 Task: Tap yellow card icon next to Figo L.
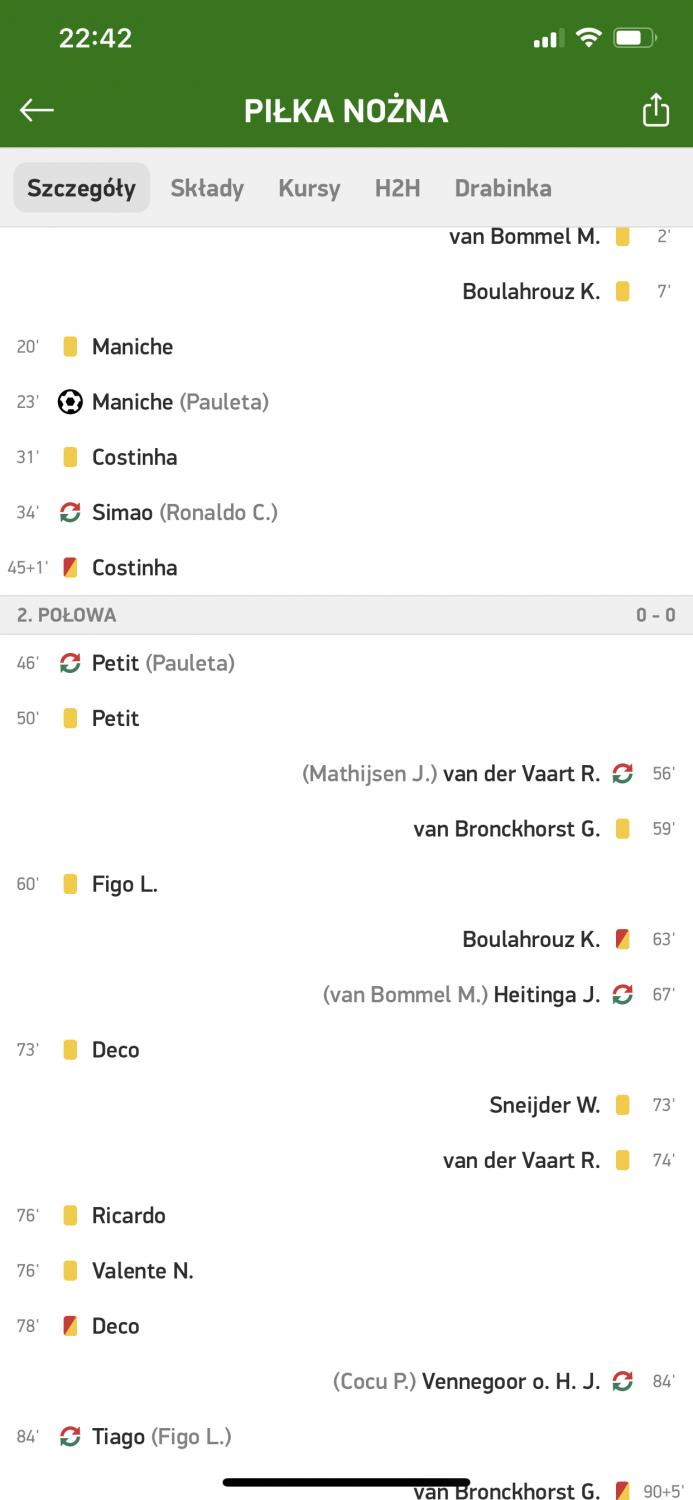point(70,884)
